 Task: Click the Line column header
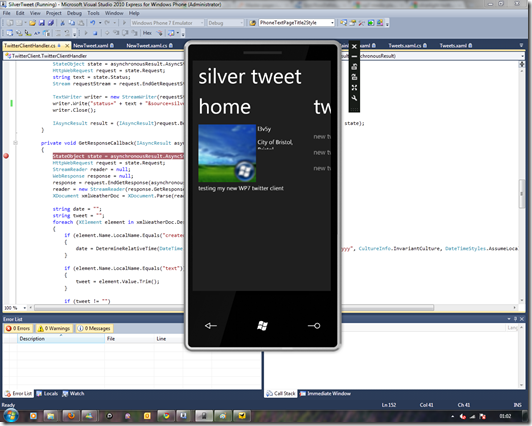coord(168,338)
